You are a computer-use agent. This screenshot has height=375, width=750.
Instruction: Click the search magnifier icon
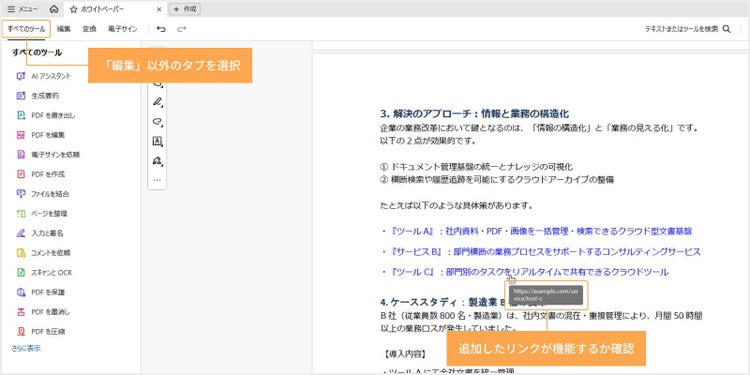point(727,29)
